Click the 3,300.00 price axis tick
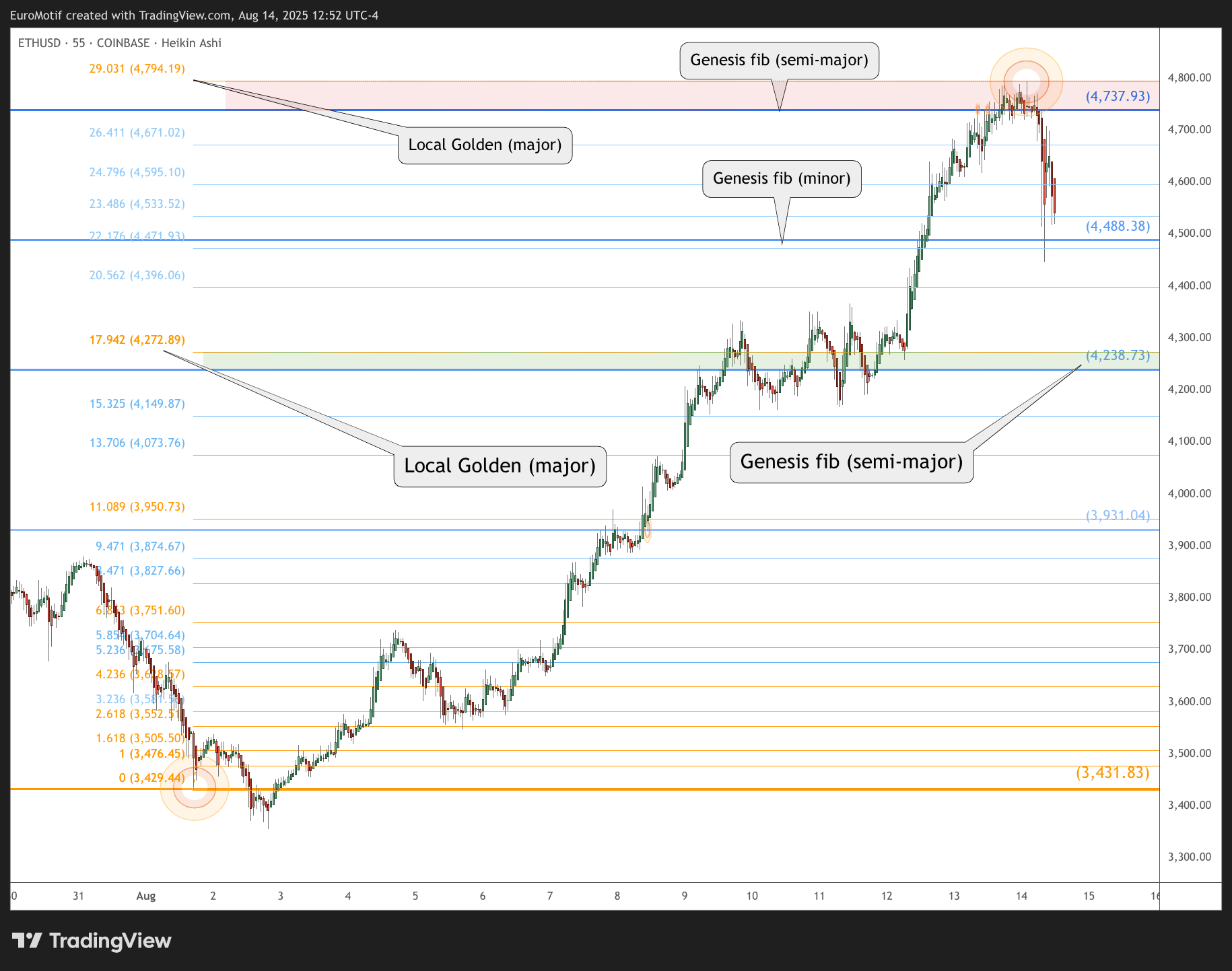1232x971 pixels. tap(1189, 857)
